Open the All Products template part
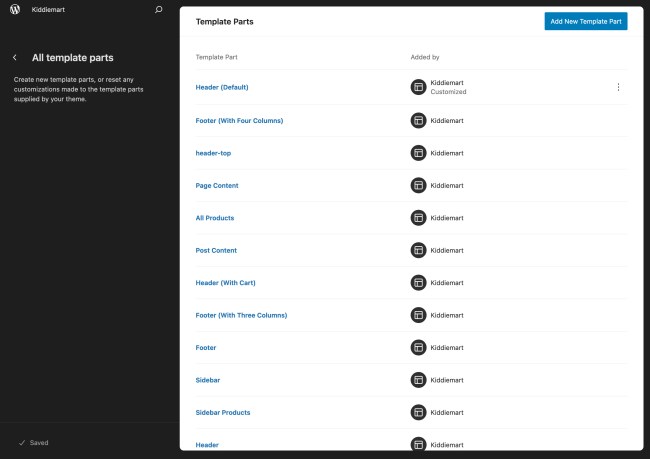Screen dimensions: 650x459 pyautogui.click(x=215, y=218)
